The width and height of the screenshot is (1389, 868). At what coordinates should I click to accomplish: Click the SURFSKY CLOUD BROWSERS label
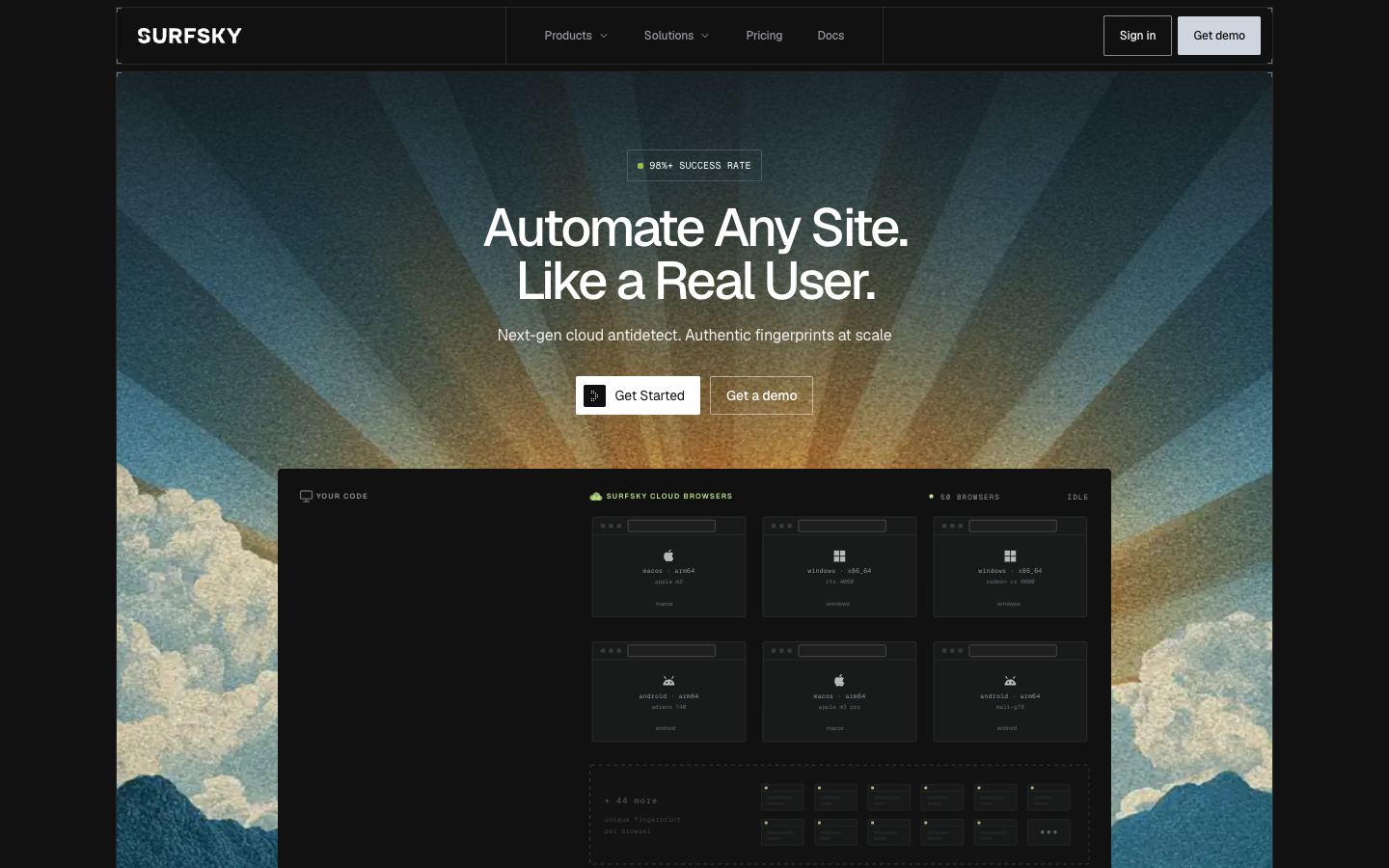point(669,496)
